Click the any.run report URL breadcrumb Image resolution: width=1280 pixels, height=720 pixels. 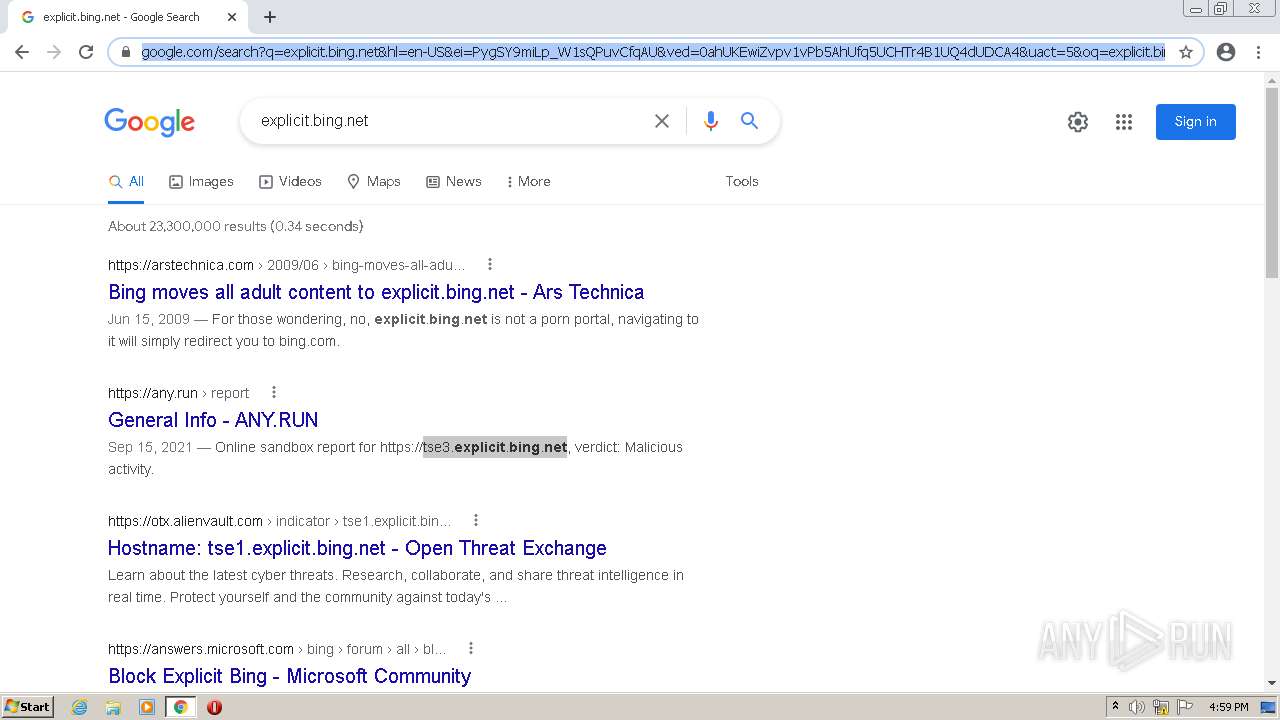[x=179, y=393]
